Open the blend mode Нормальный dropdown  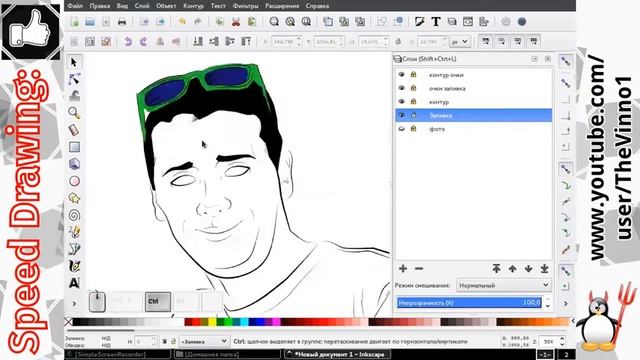click(504, 285)
